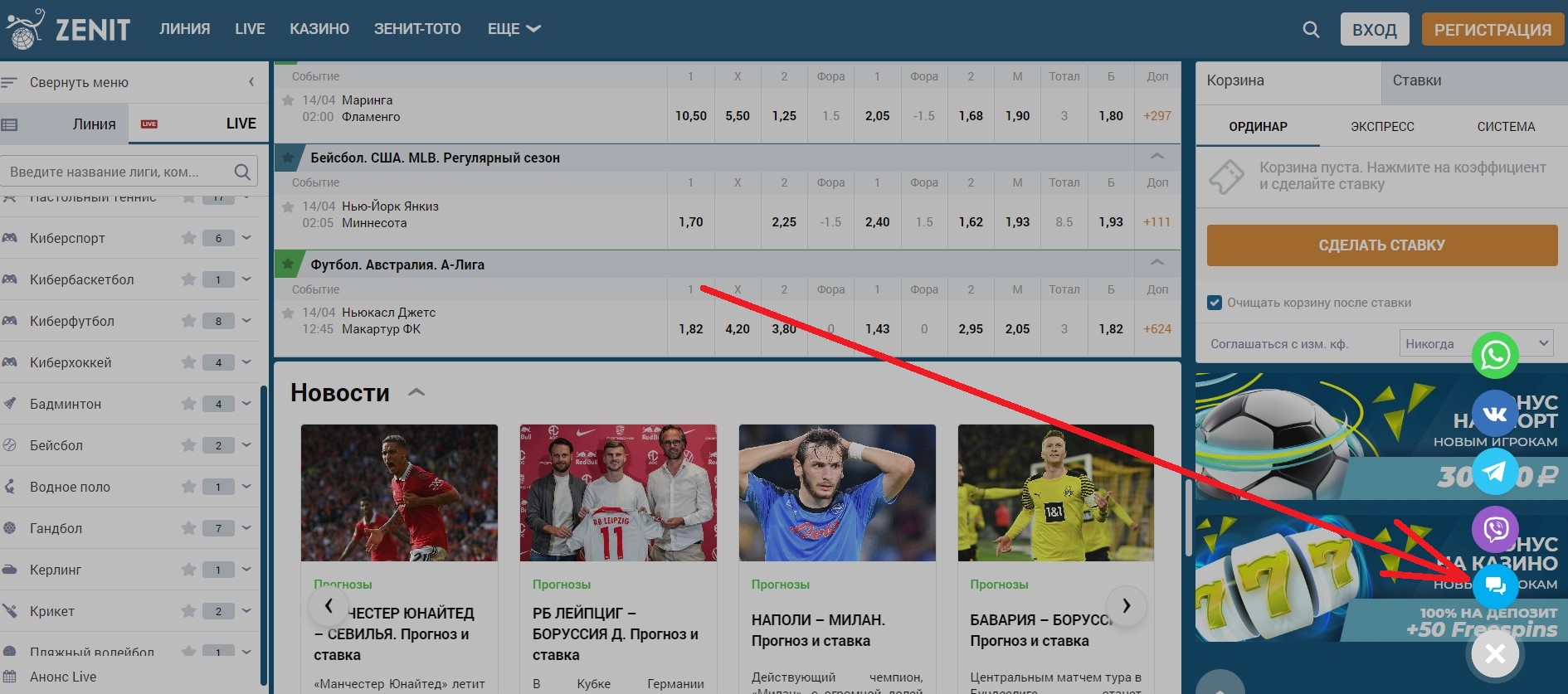Collapse the Новости section
Image resolution: width=1568 pixels, height=694 pixels.
tap(416, 392)
